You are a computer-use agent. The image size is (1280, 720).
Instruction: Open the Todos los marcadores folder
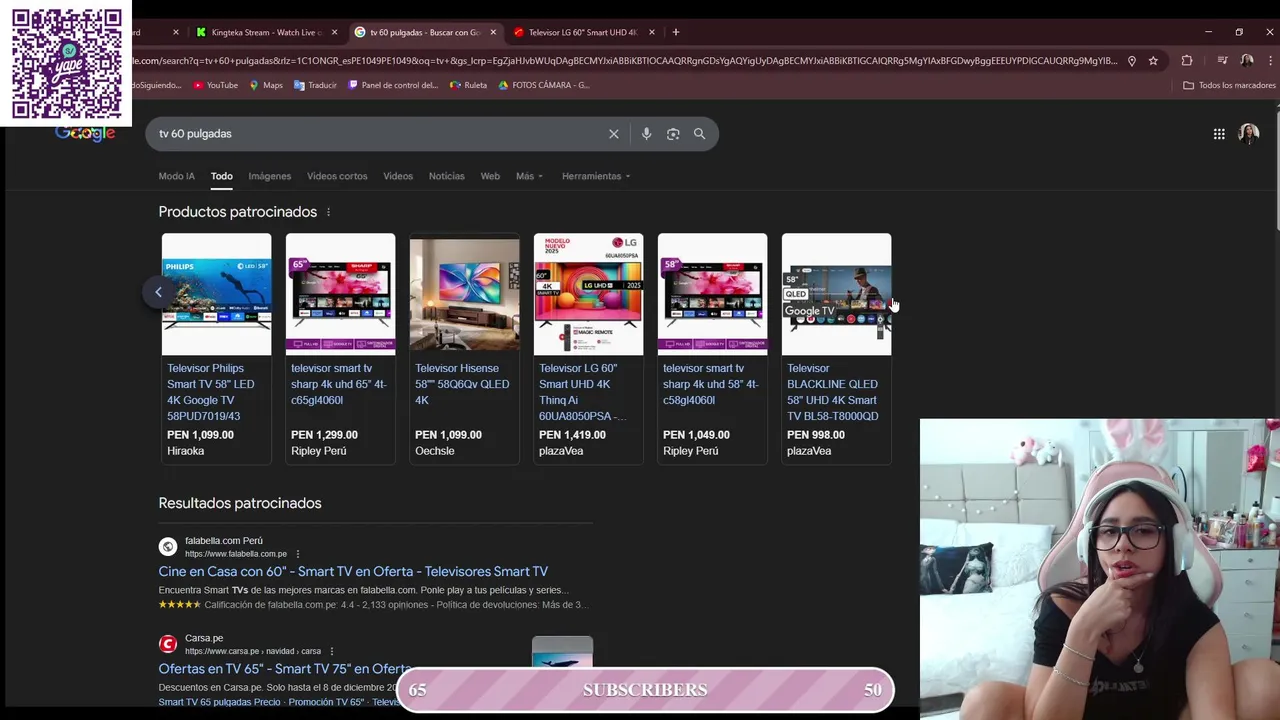(1229, 85)
